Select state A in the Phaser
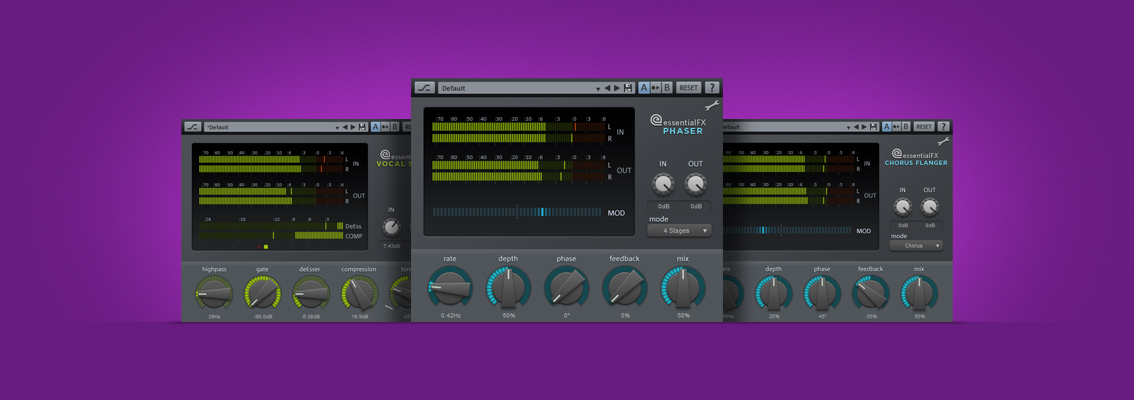 [x=644, y=88]
